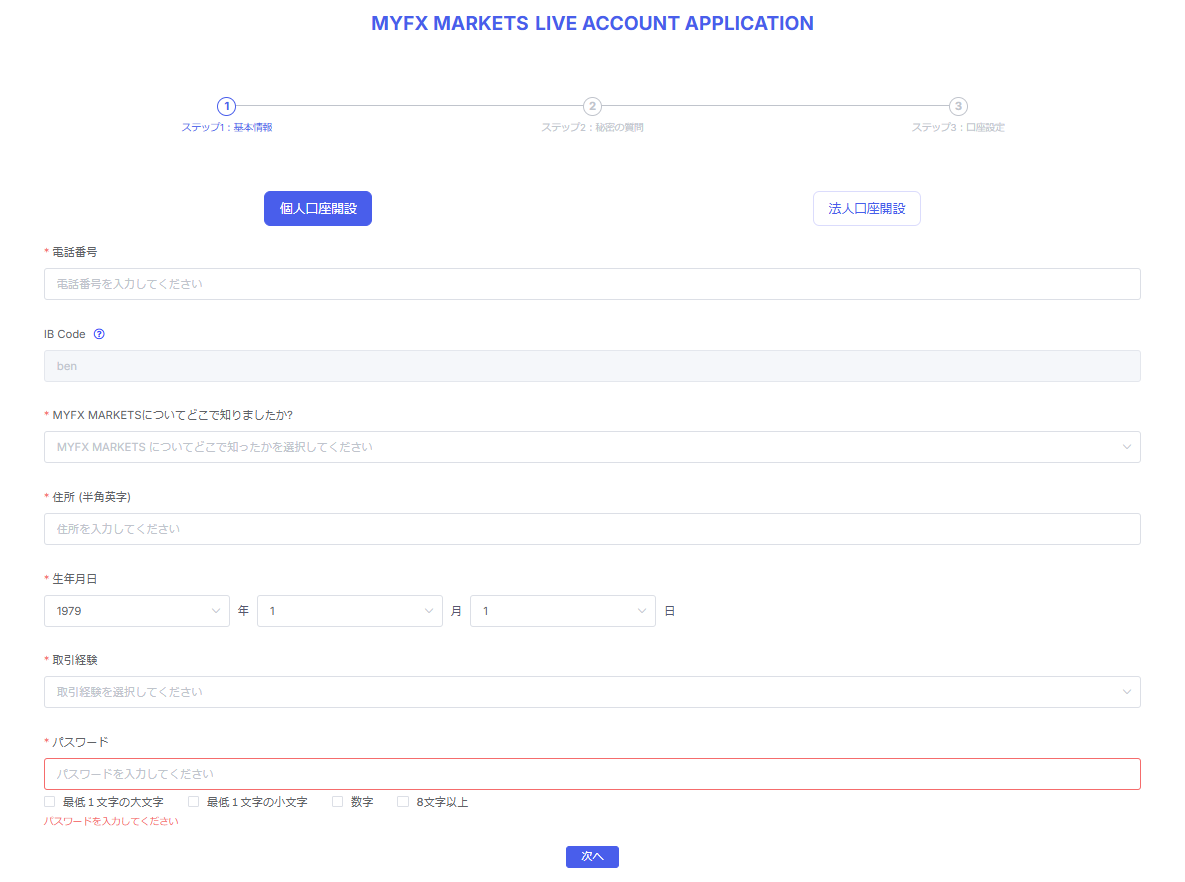
Task: Open the birth month dropdown
Action: [350, 611]
